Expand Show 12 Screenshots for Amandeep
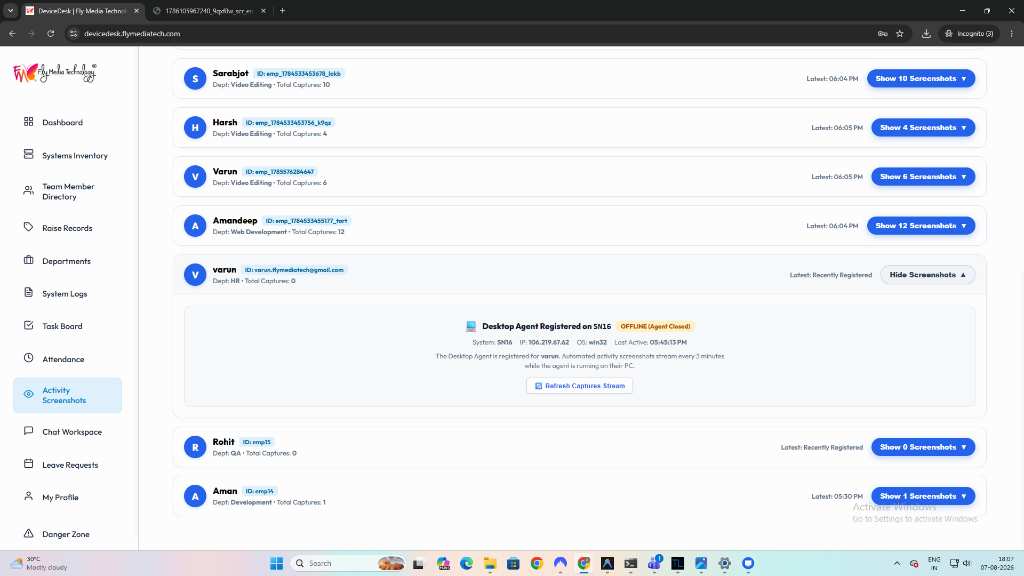 921,225
